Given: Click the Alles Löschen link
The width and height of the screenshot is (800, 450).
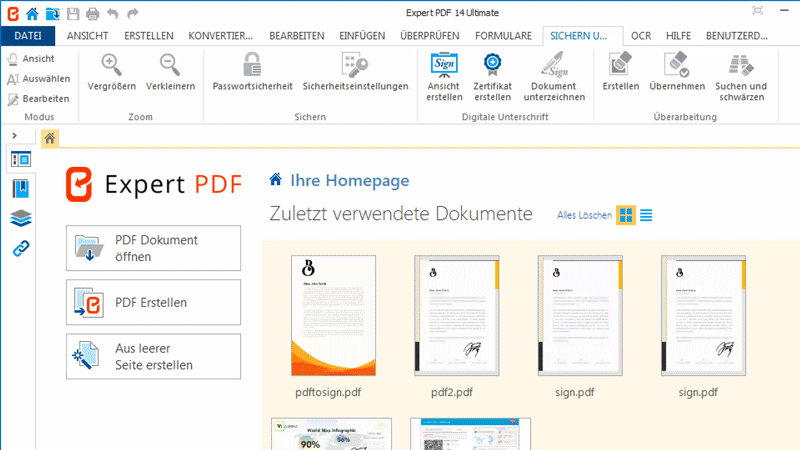Looking at the screenshot, I should (x=584, y=215).
